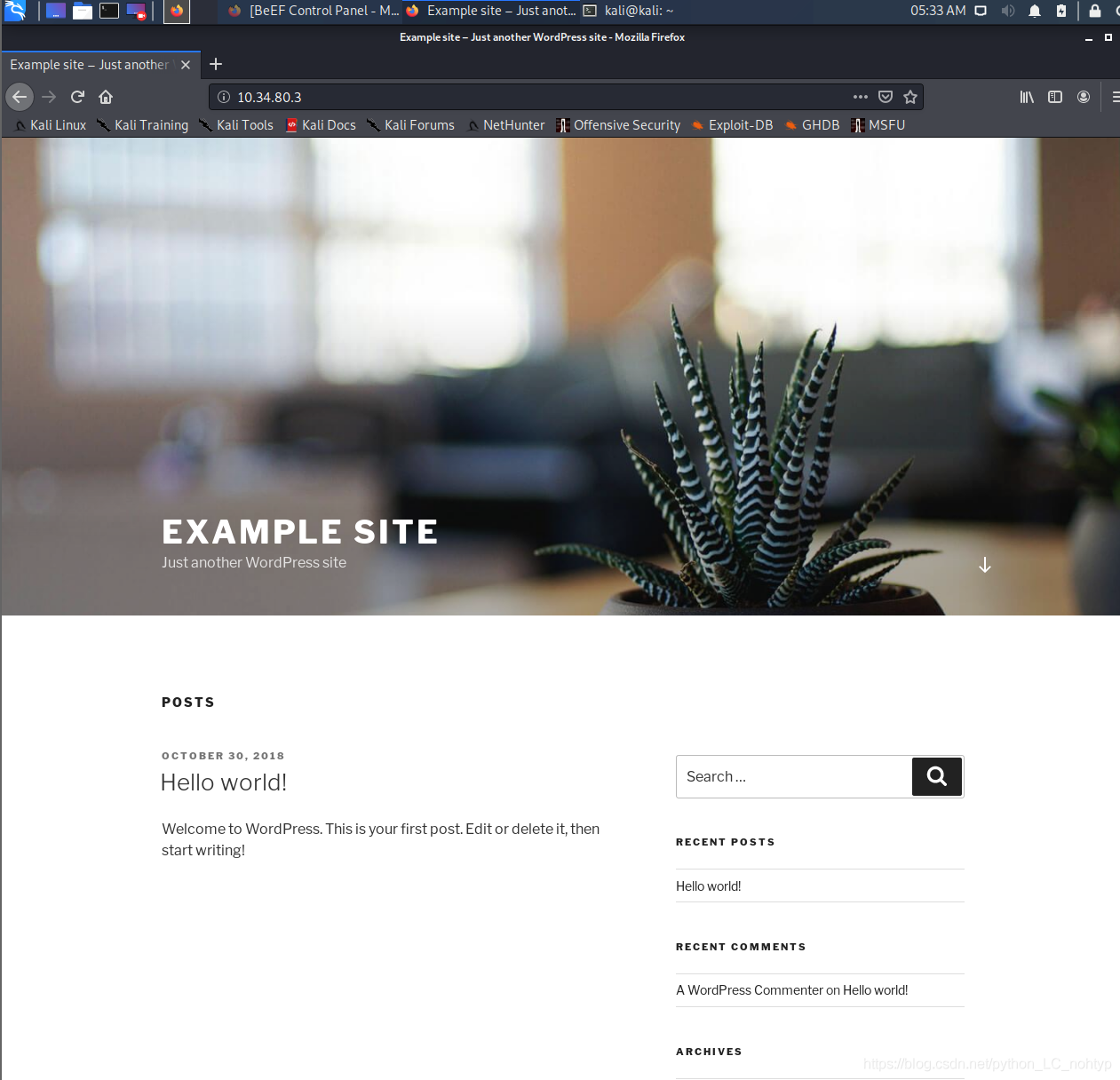1120x1080 pixels.
Task: Open the file manager launcher
Action: coord(83,11)
